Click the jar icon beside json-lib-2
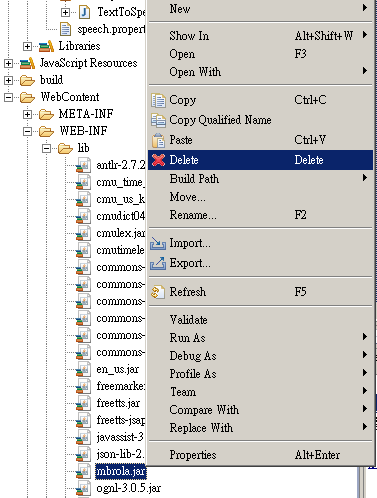Viewport: 377px width, 498px height. pyautogui.click(x=83, y=454)
